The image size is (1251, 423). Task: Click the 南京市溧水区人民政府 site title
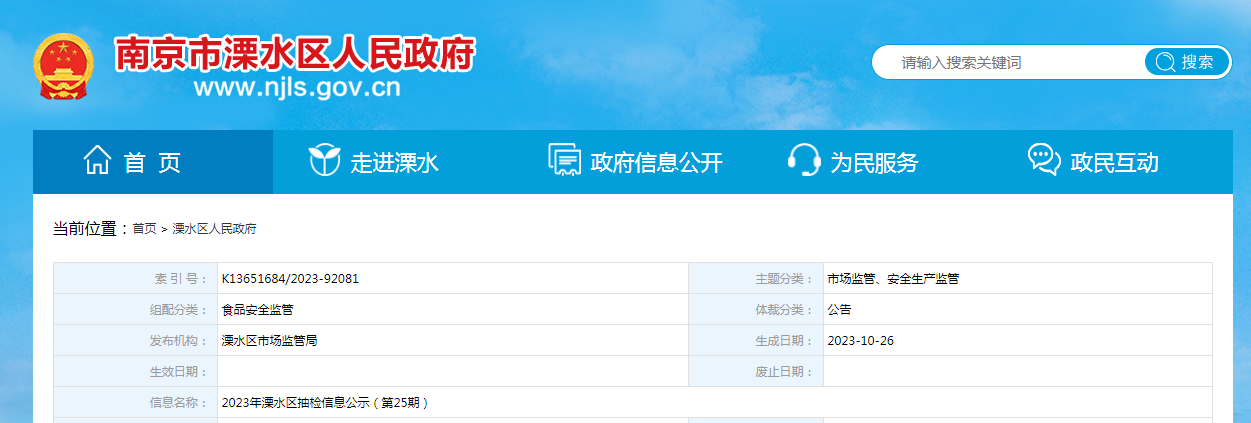(x=296, y=53)
